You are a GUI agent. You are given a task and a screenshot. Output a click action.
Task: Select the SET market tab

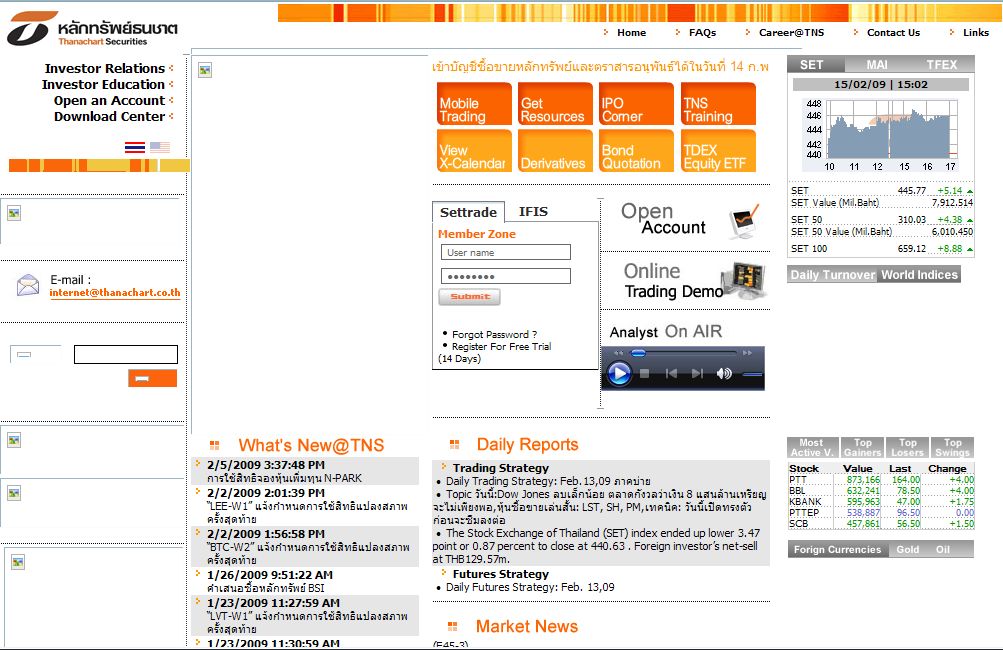coord(816,65)
